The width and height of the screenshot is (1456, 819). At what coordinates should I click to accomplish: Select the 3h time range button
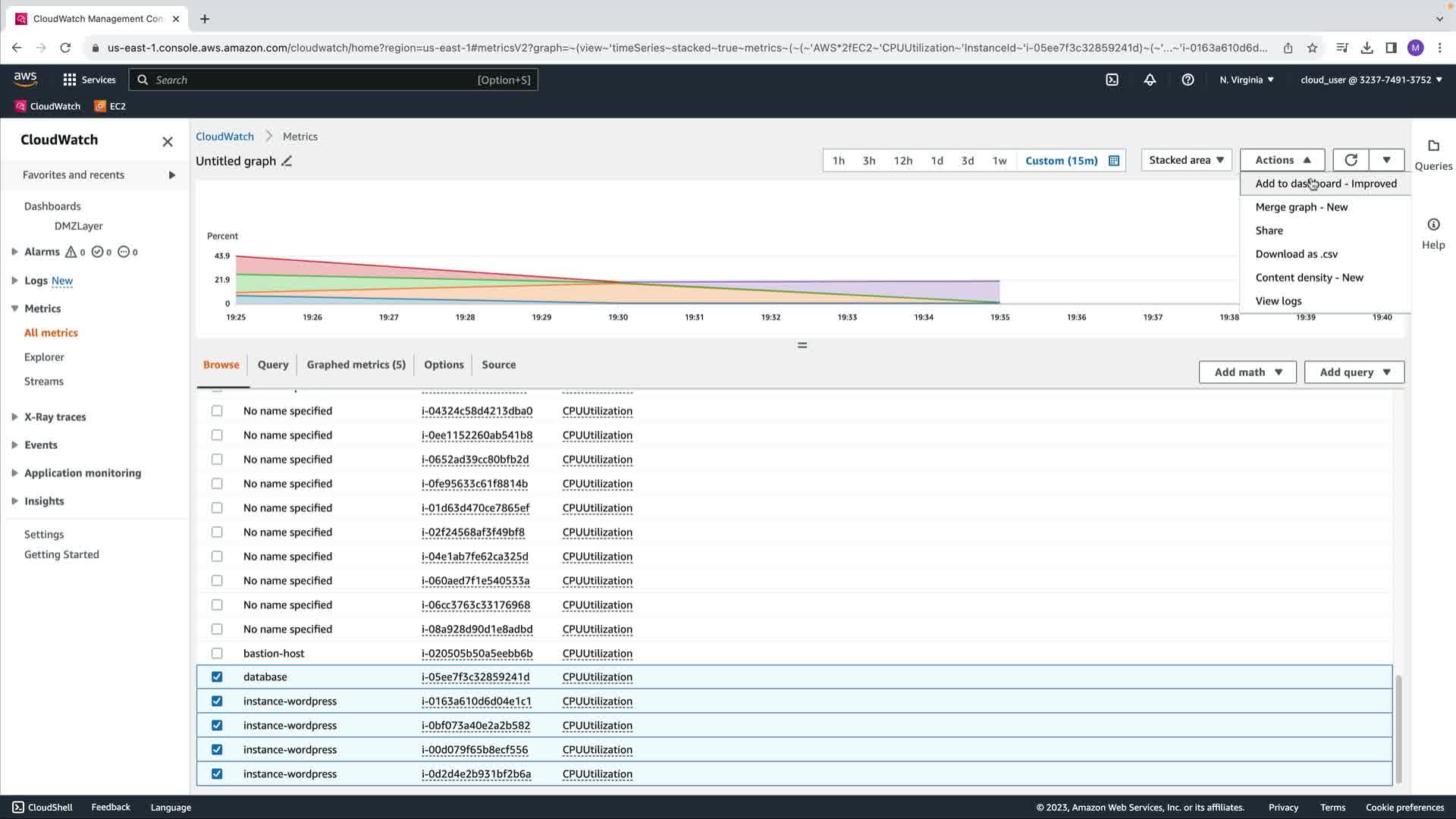point(869,161)
